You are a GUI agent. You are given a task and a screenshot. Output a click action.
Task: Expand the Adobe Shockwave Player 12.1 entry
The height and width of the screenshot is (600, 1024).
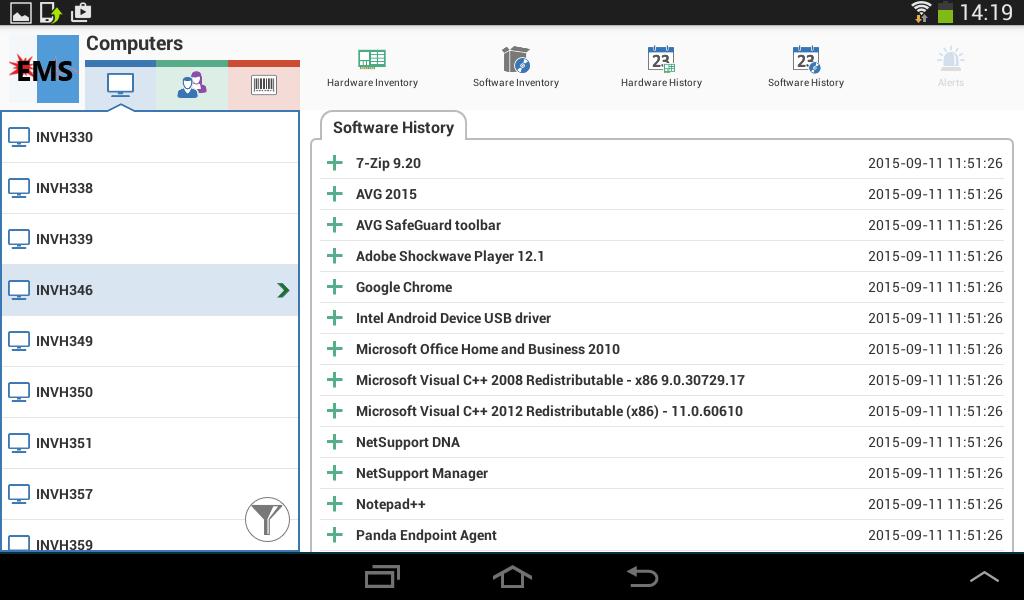pyautogui.click(x=334, y=256)
